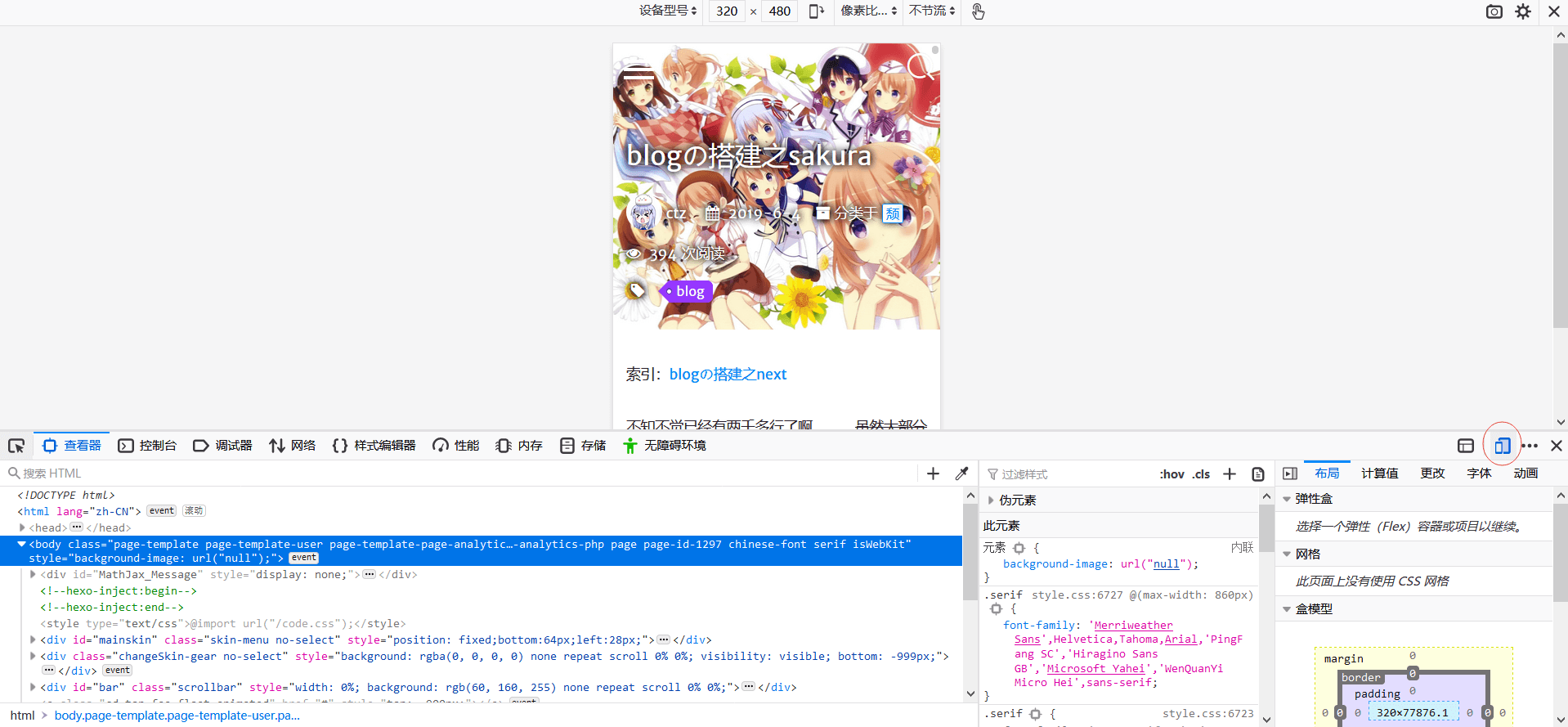Expand the mainskin div node
The width and height of the screenshot is (1568, 727).
click(33, 639)
